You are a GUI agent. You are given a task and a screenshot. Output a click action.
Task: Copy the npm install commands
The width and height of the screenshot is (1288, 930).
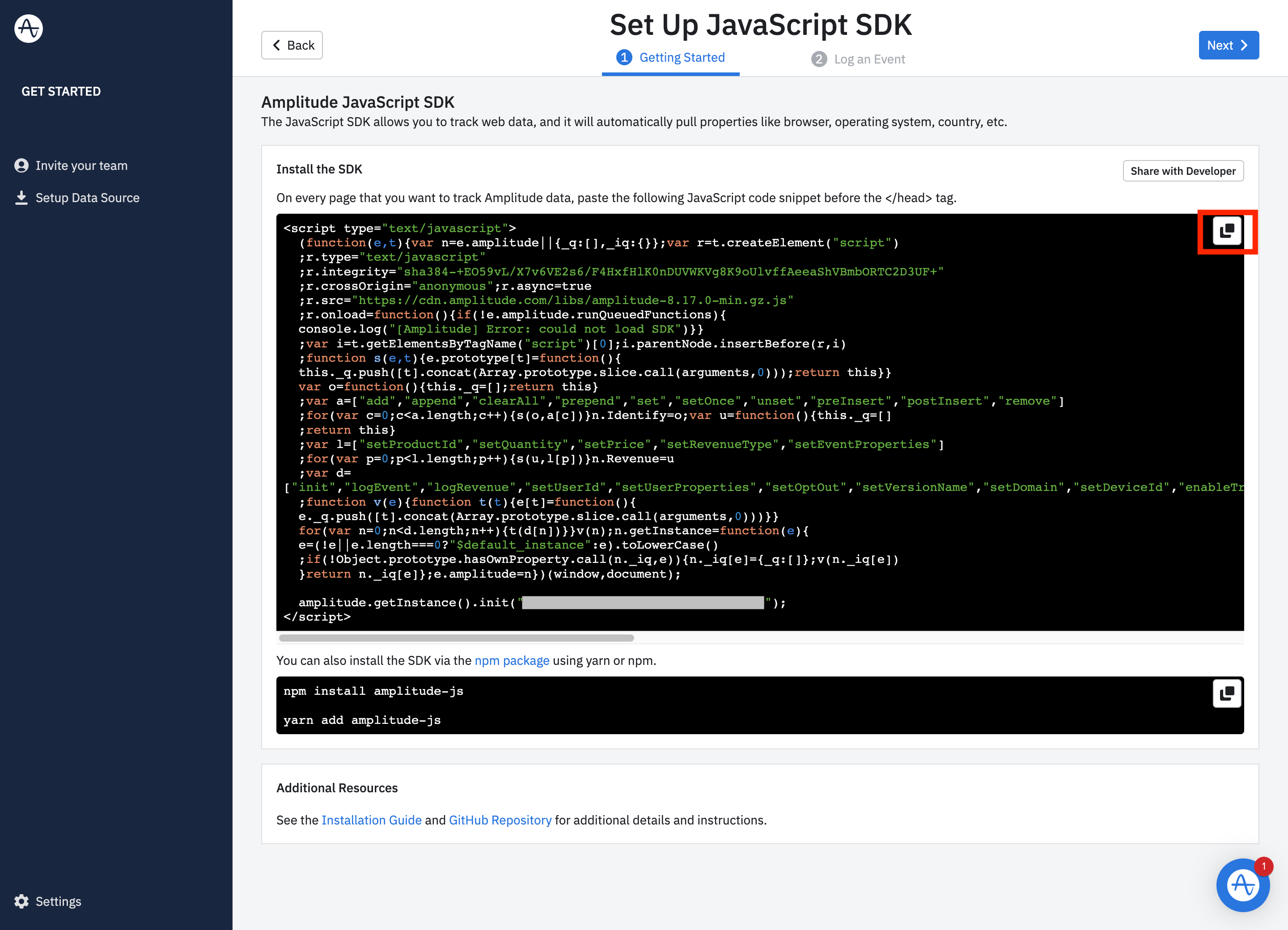click(x=1227, y=693)
